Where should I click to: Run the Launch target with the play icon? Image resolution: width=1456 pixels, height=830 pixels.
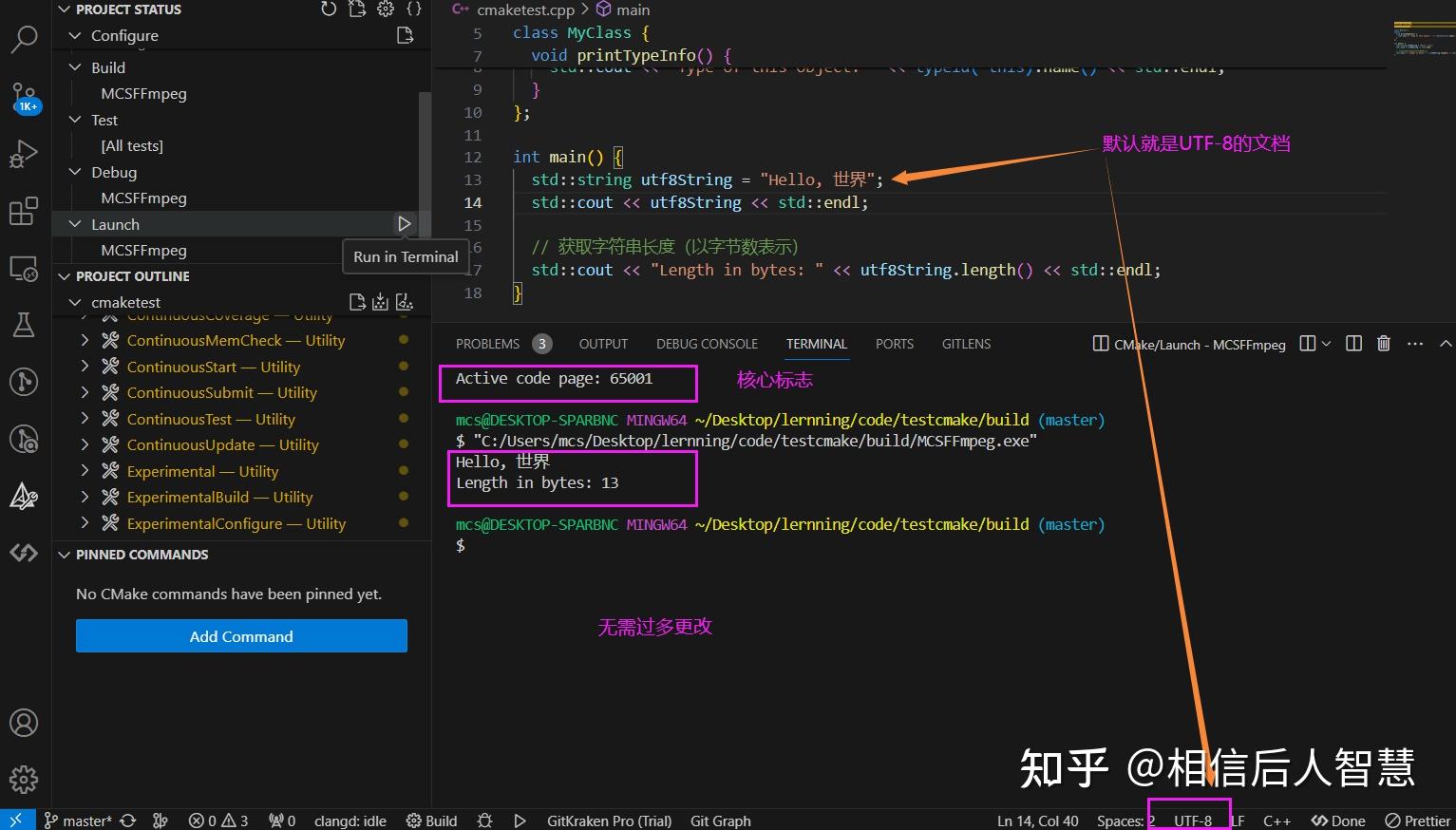tap(405, 223)
